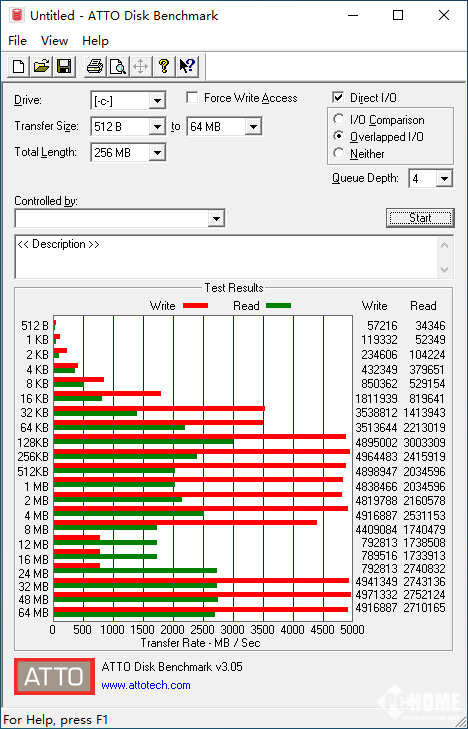Click read value 2752124 in 48 MB row
Screen dimensions: 468x729
coord(424,595)
